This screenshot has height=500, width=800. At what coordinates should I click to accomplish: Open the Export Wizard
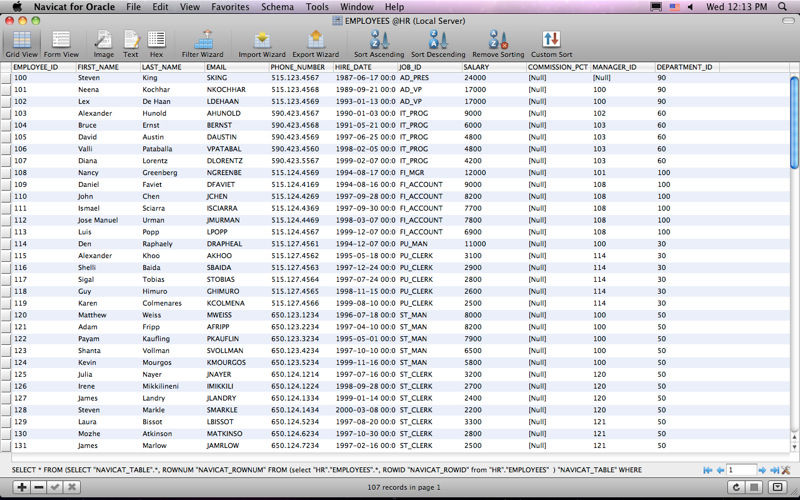point(316,44)
